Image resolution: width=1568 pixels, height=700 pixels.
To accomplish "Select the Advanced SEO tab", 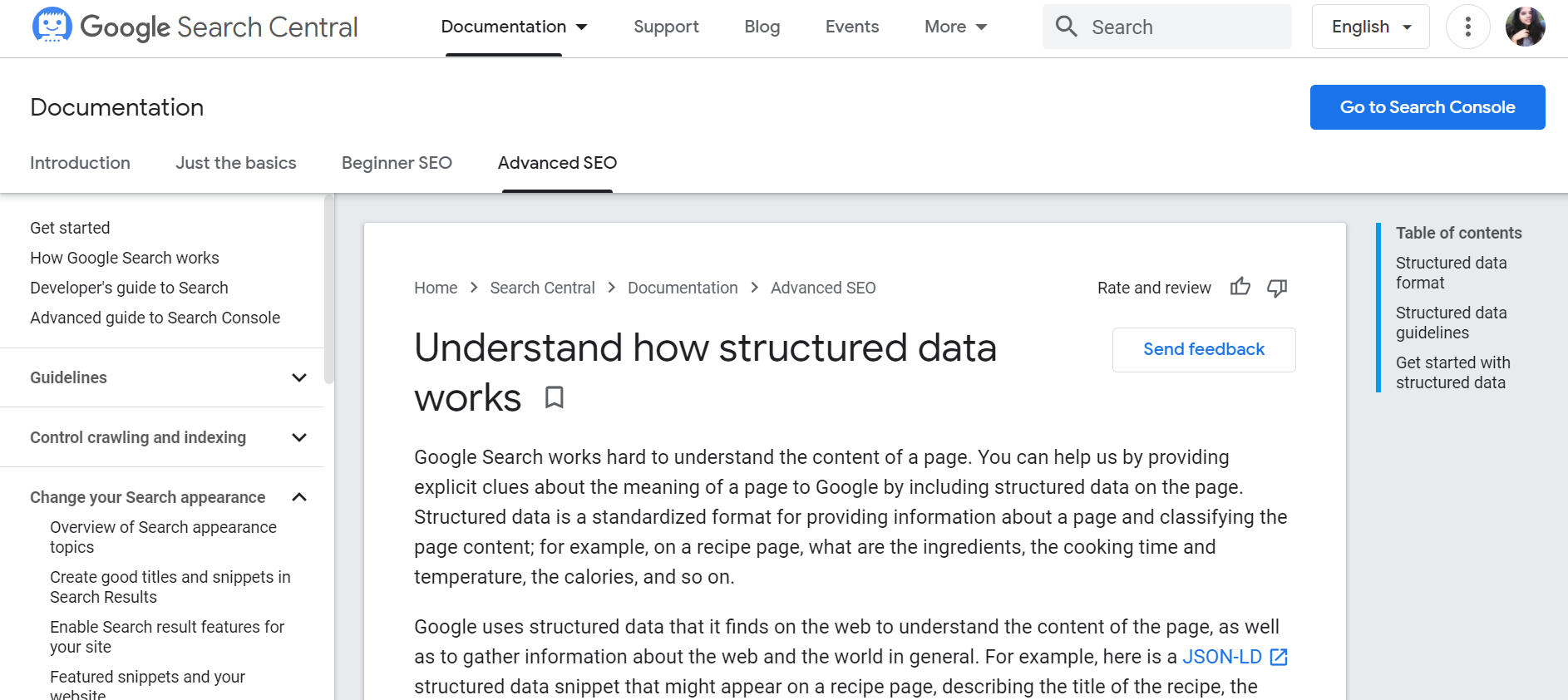I will 557,163.
